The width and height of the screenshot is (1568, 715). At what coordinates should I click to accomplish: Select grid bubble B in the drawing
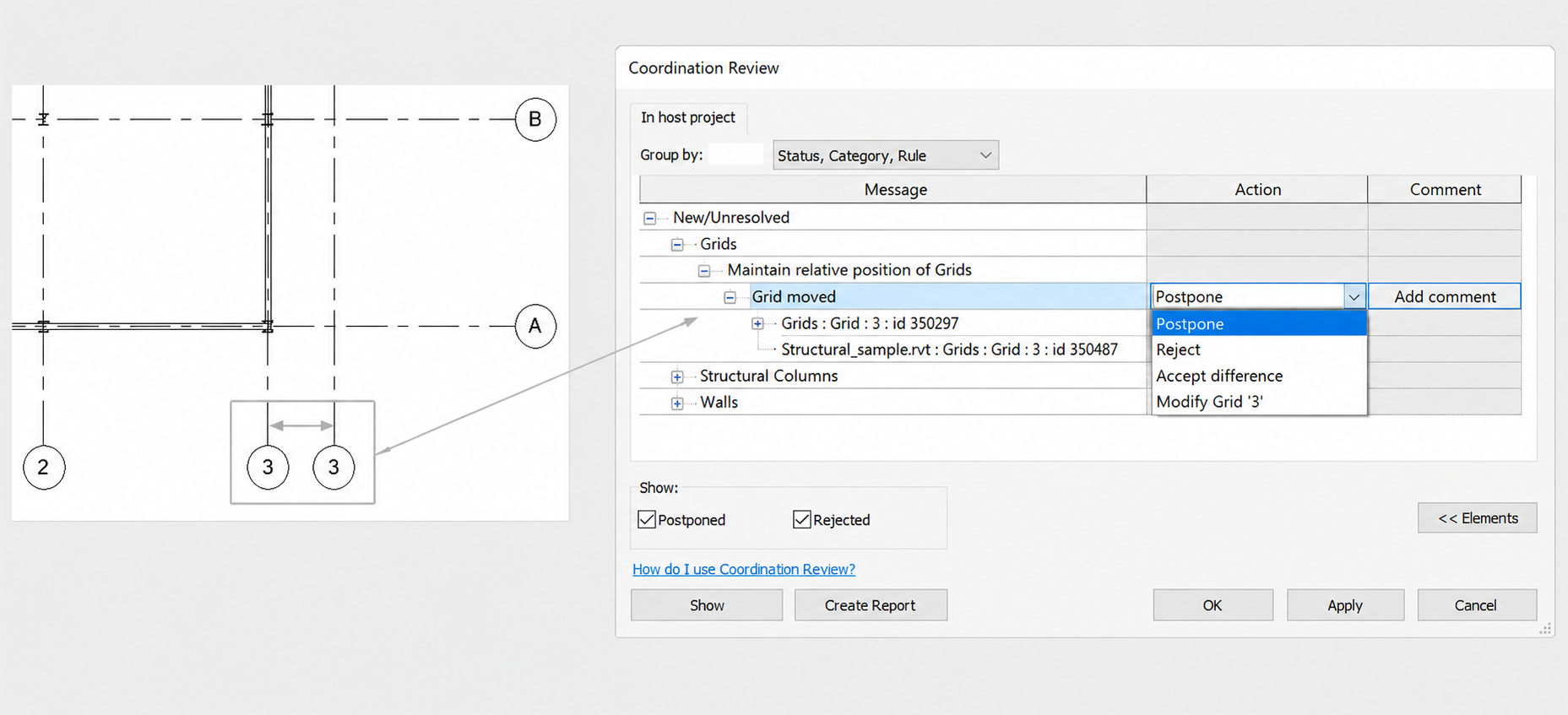pos(535,119)
